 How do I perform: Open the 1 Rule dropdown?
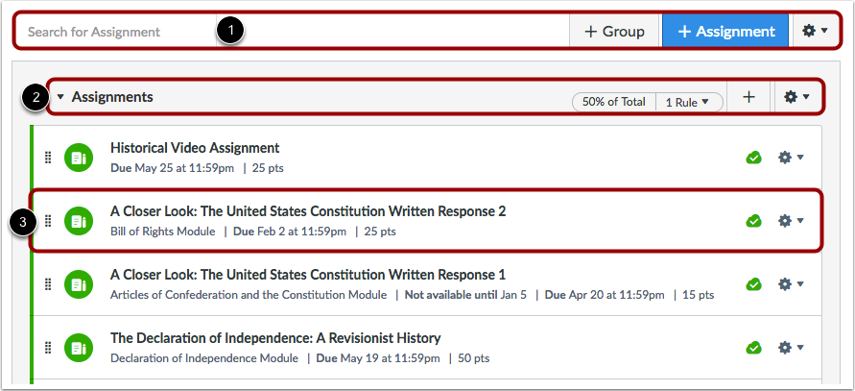coord(688,102)
